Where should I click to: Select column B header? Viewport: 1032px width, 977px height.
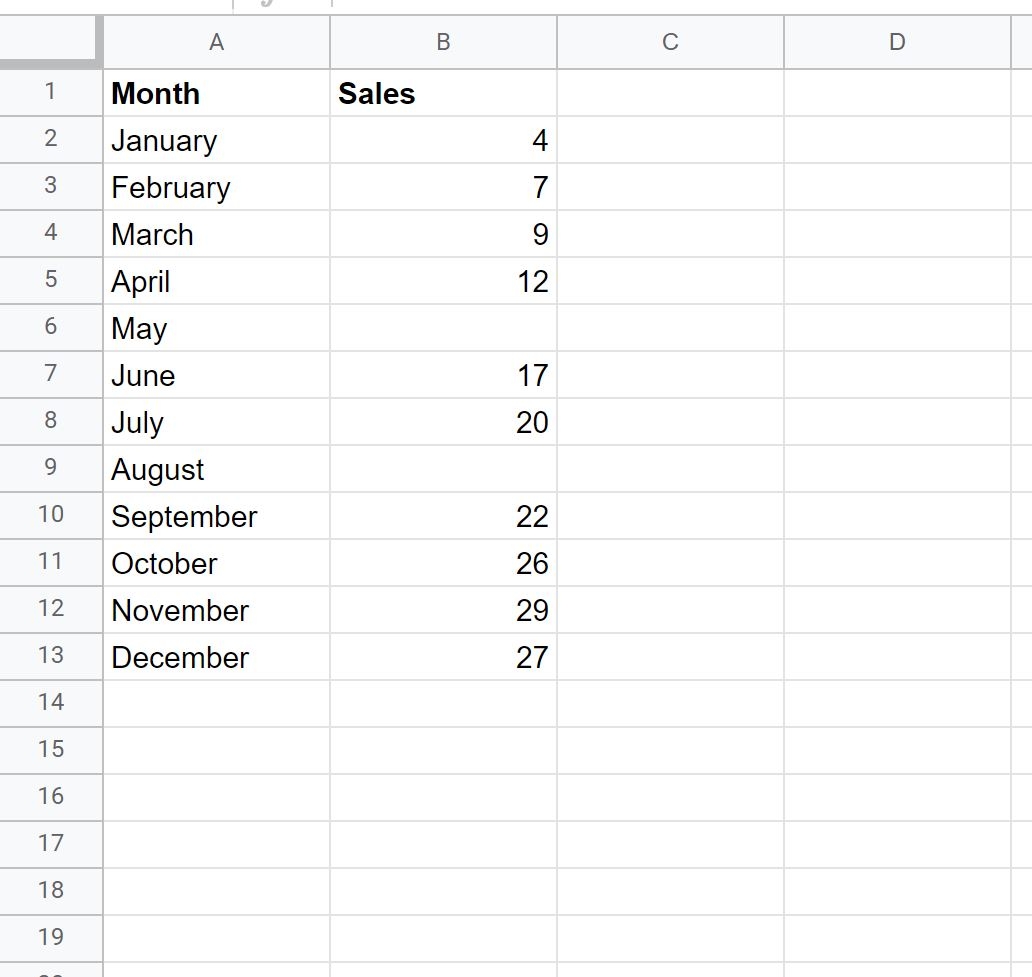442,42
